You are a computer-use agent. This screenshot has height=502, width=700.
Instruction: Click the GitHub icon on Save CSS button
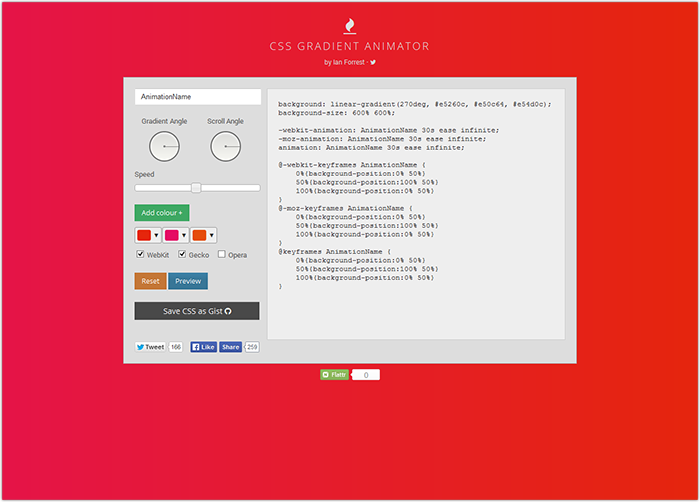(x=228, y=311)
